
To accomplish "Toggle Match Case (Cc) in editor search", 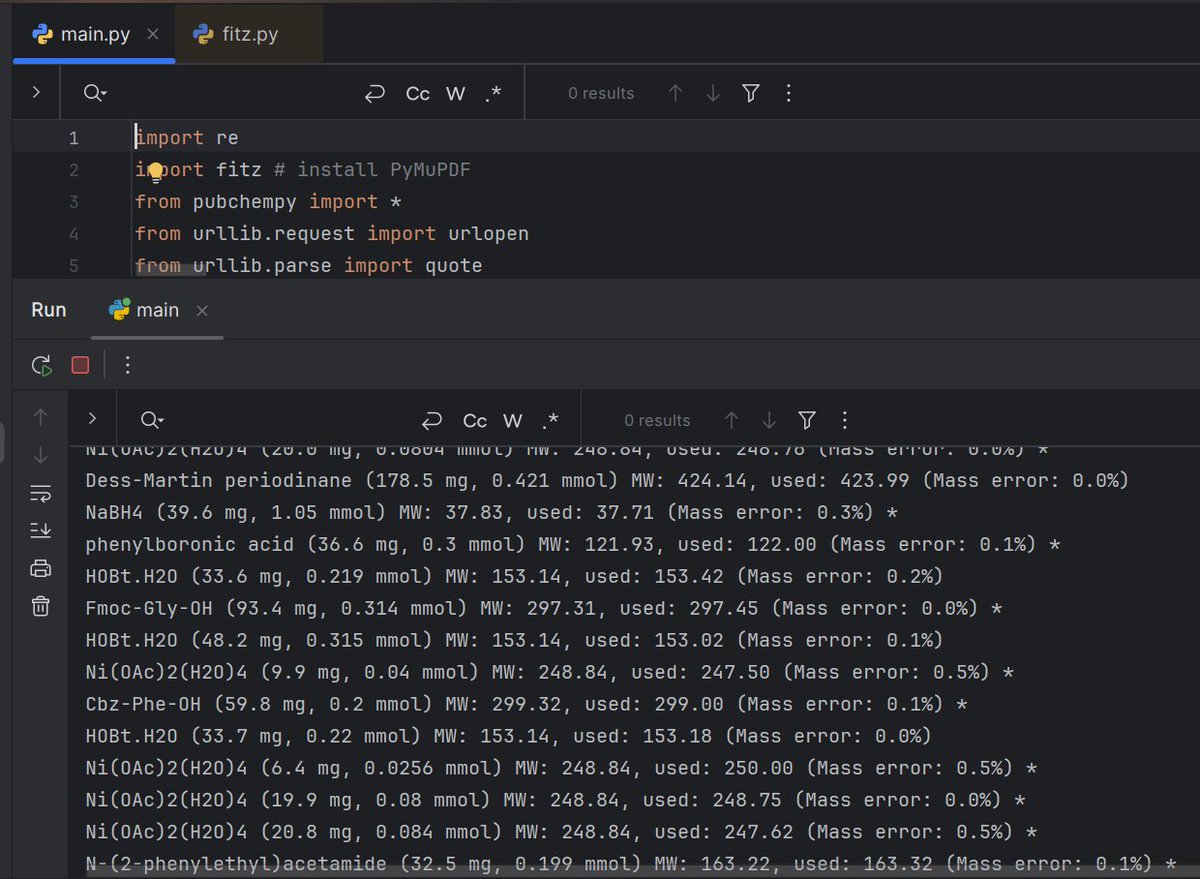I will (x=418, y=93).
